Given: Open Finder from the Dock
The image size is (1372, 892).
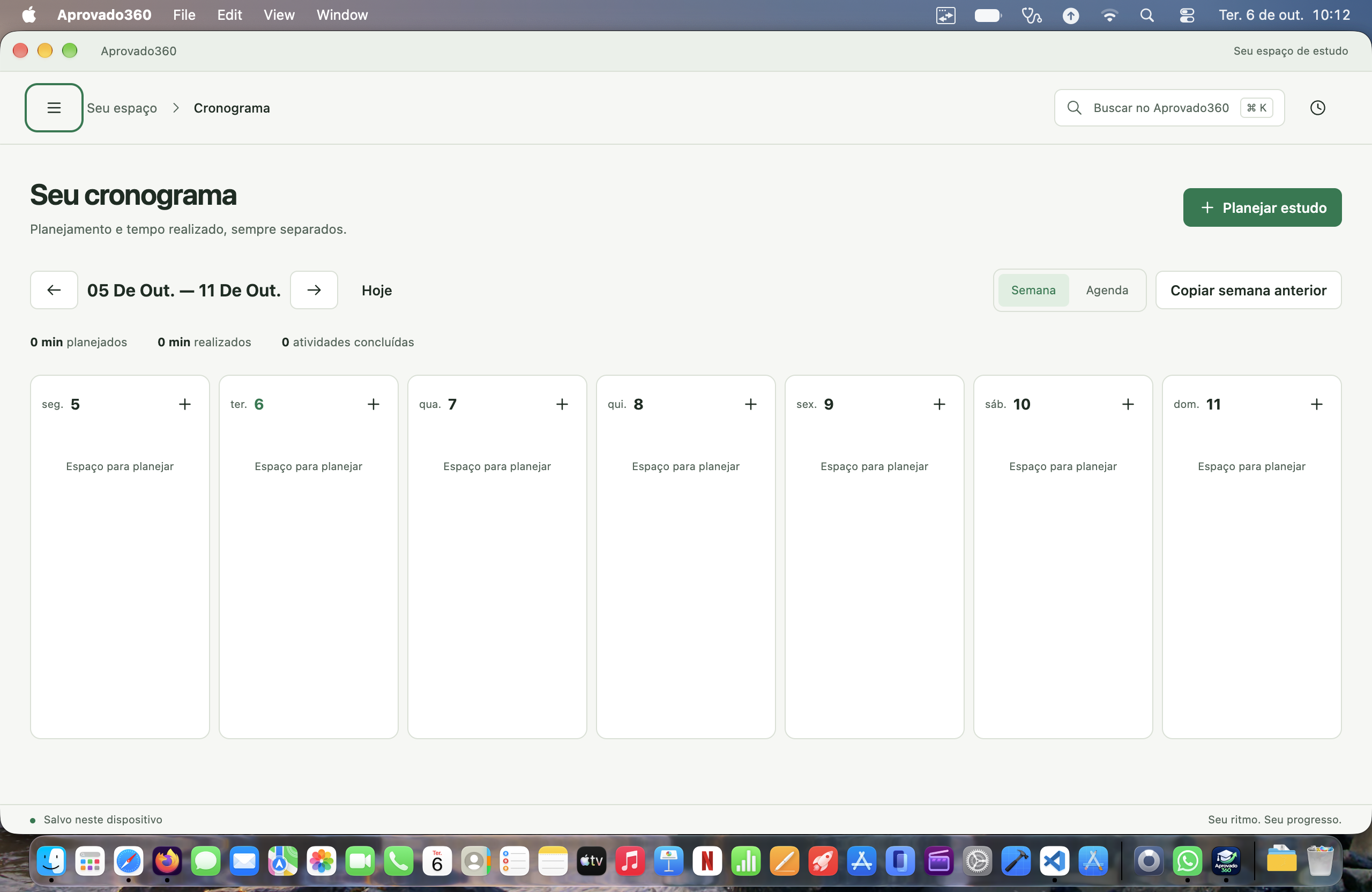Looking at the screenshot, I should click(51, 861).
